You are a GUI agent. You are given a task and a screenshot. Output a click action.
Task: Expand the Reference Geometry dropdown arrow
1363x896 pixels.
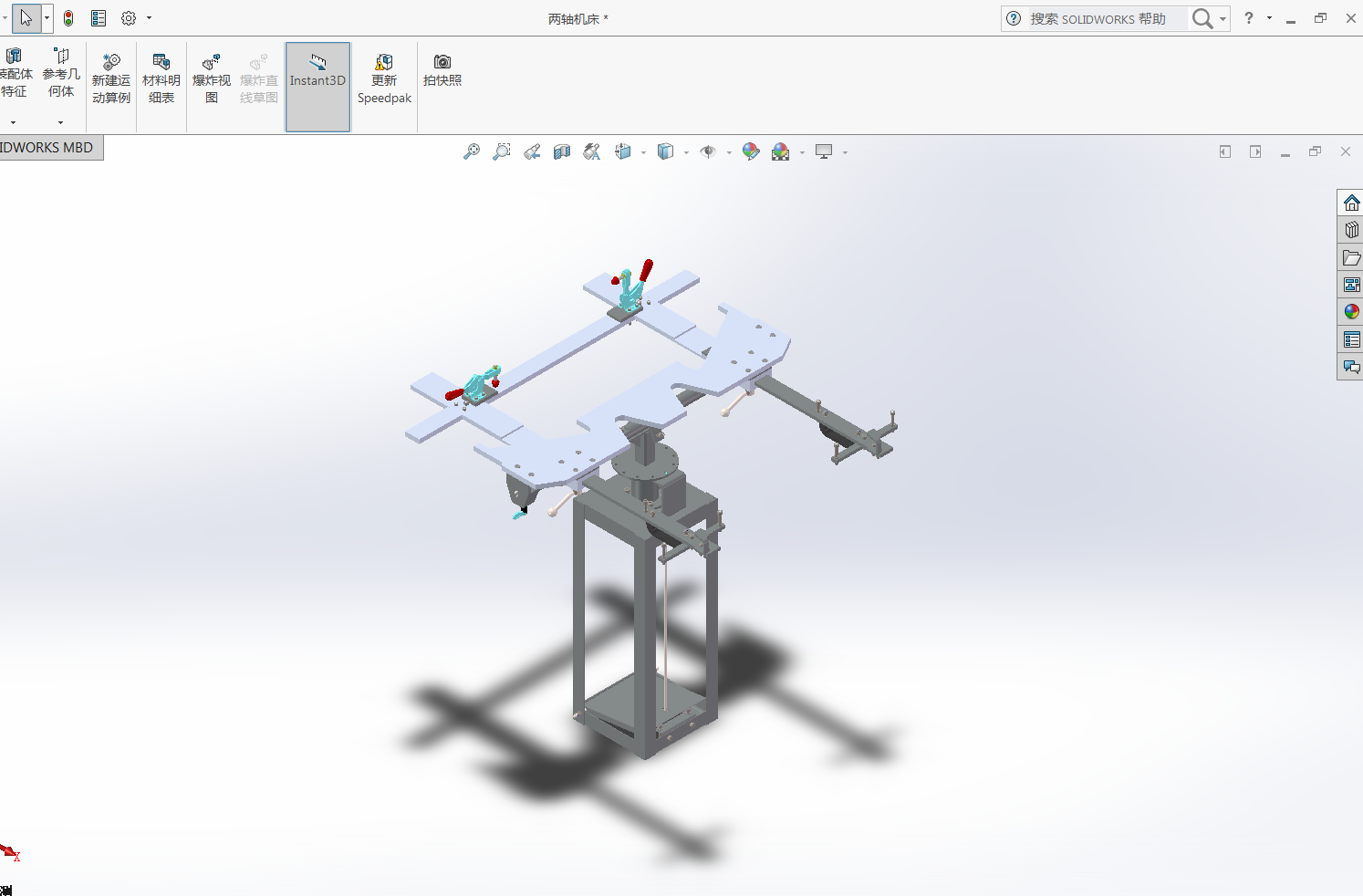(61, 122)
